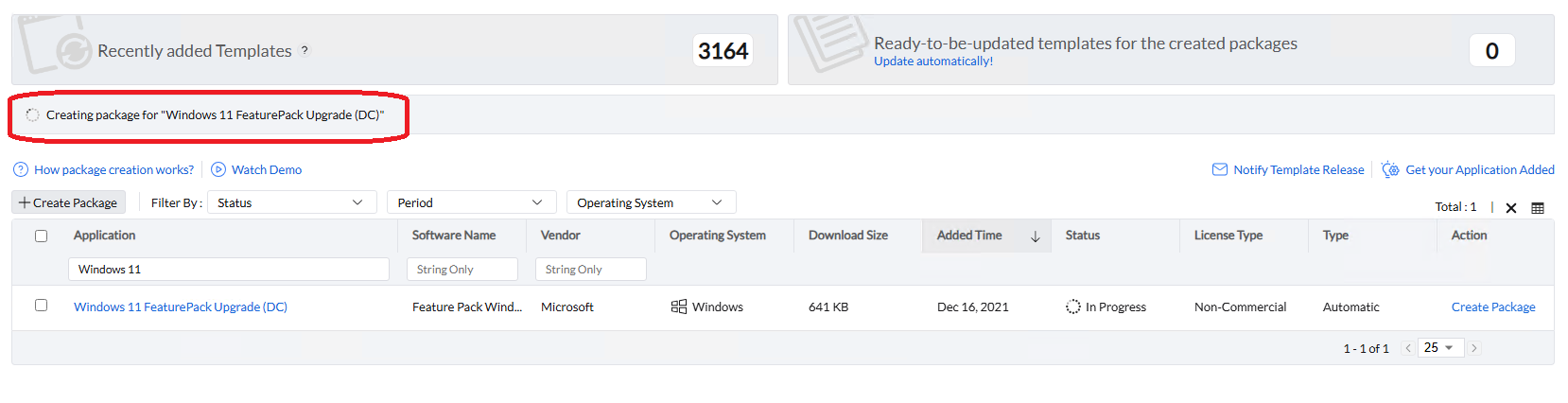Click the X icon to clear search filters
The height and width of the screenshot is (403, 1568).
(x=1511, y=208)
